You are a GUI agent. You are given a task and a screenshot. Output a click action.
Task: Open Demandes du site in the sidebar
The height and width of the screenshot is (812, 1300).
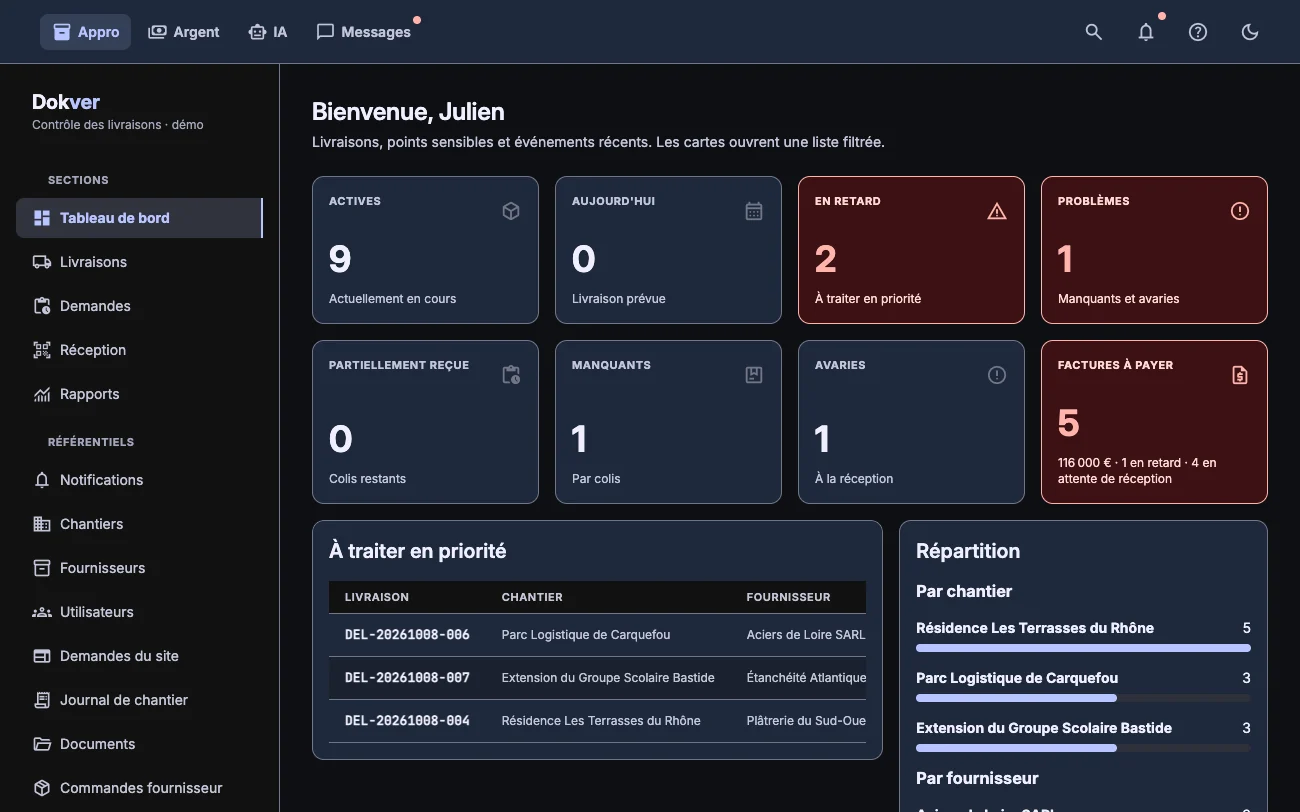coord(139,656)
